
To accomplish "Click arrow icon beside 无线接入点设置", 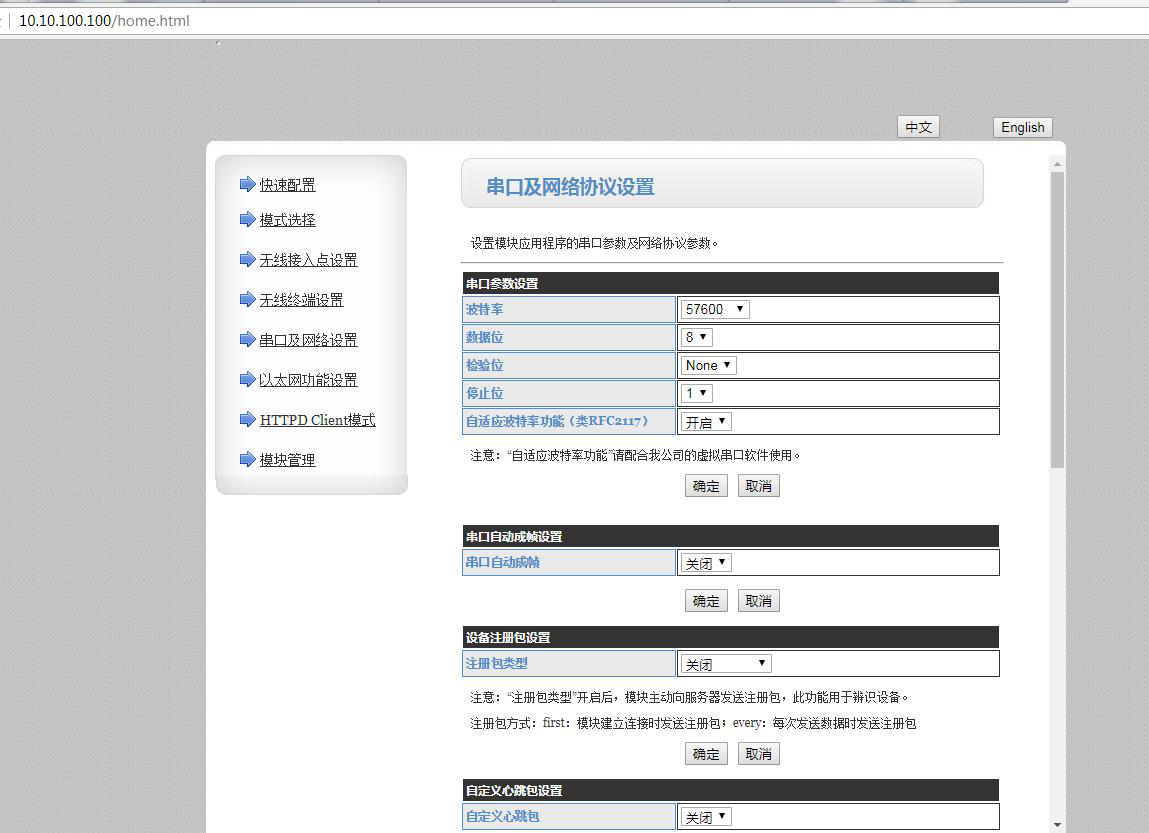I will coord(247,259).
